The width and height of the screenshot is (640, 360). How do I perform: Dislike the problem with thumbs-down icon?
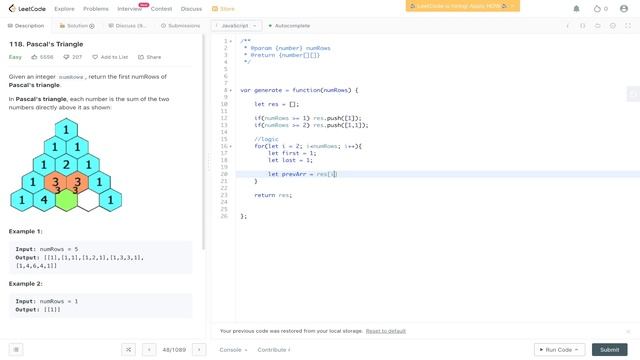click(66, 57)
